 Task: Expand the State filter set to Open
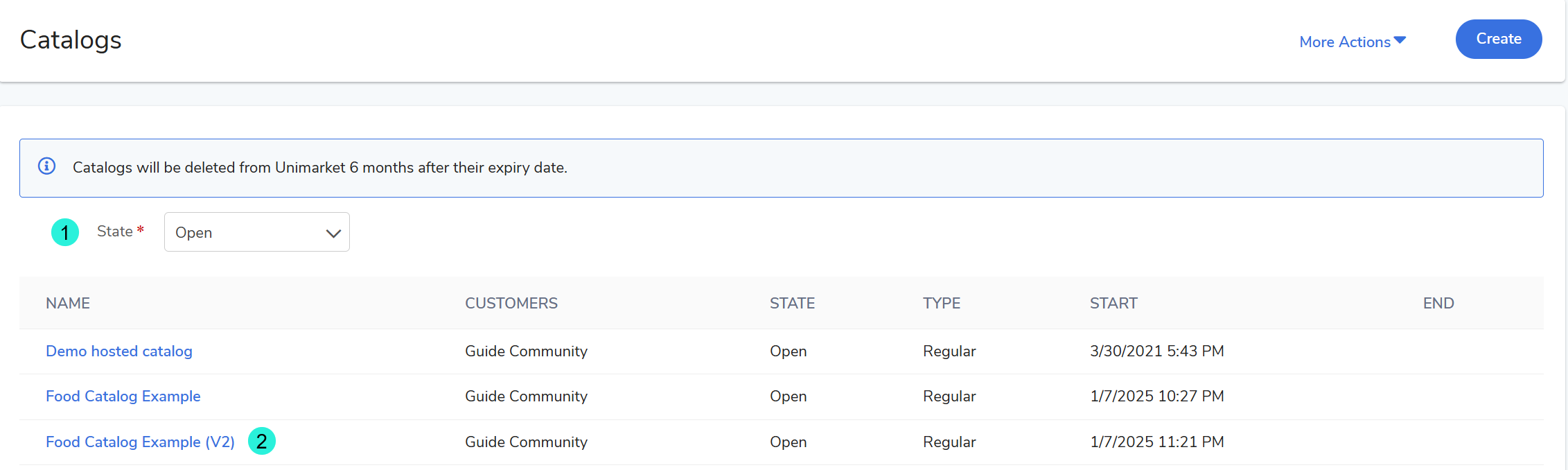(x=256, y=232)
